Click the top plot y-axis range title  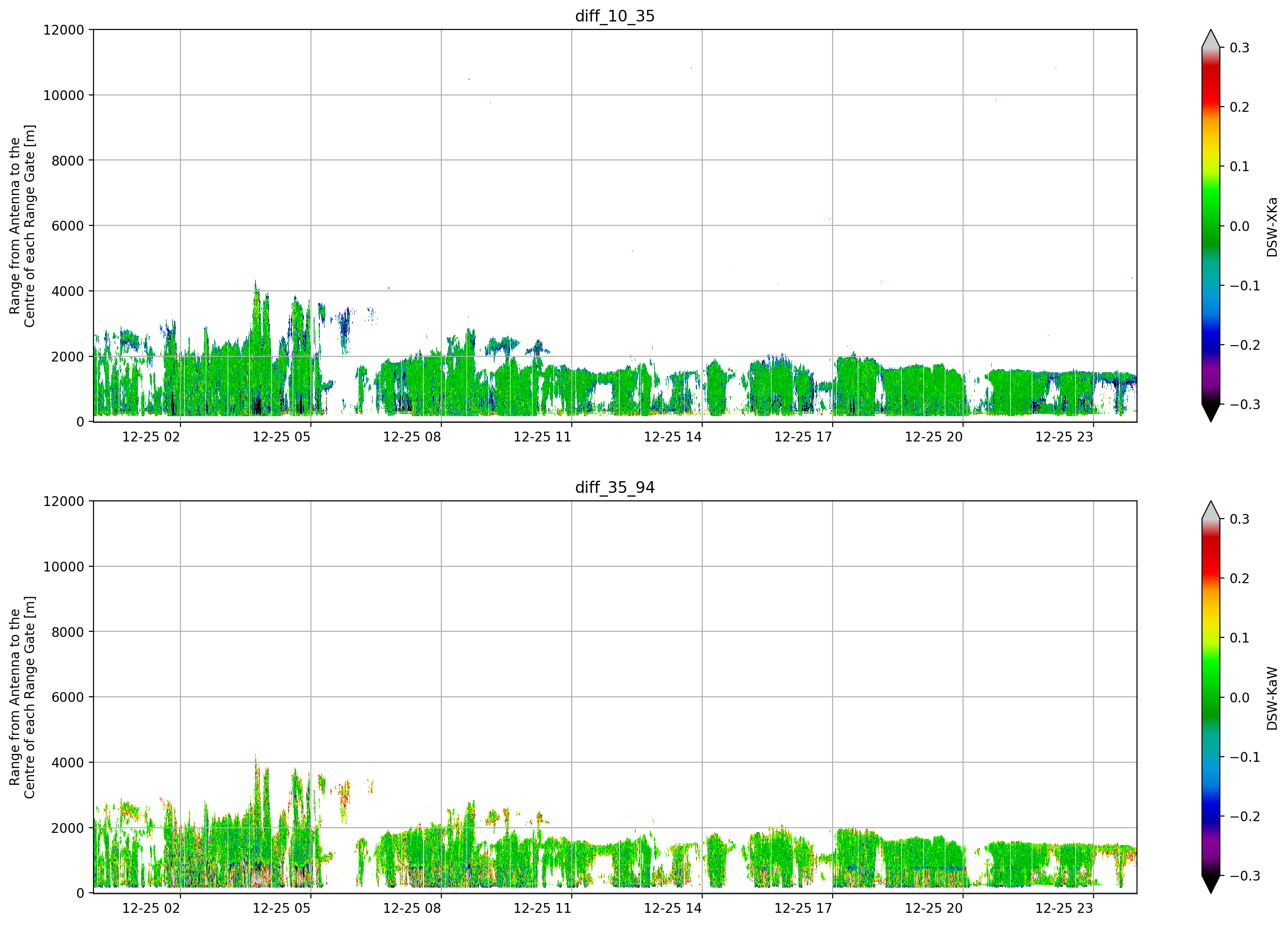(x=22, y=226)
